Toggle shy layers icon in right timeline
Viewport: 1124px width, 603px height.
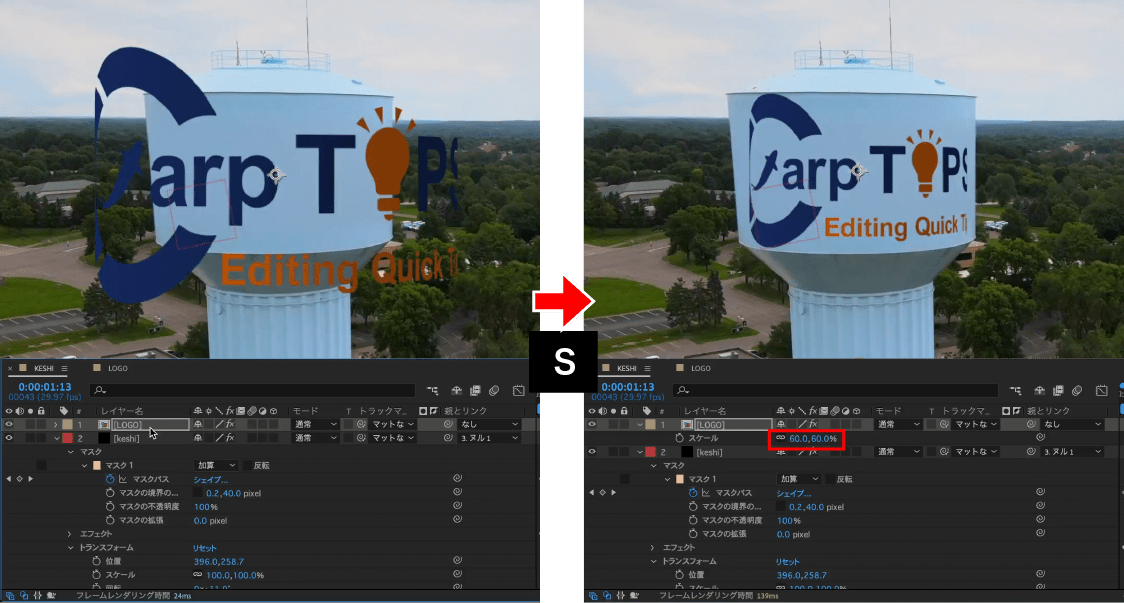tap(1039, 391)
